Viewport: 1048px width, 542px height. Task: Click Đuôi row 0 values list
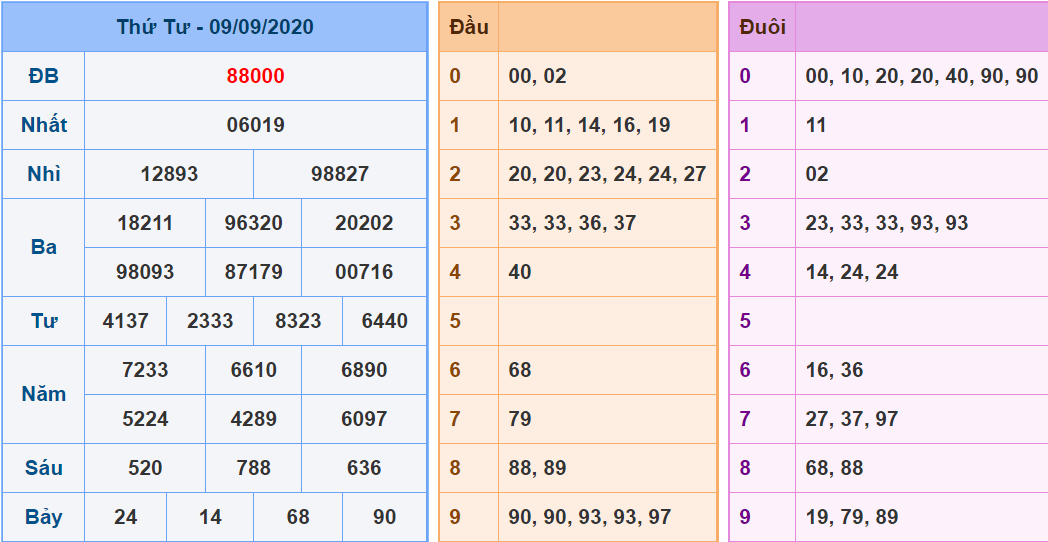[921, 76]
